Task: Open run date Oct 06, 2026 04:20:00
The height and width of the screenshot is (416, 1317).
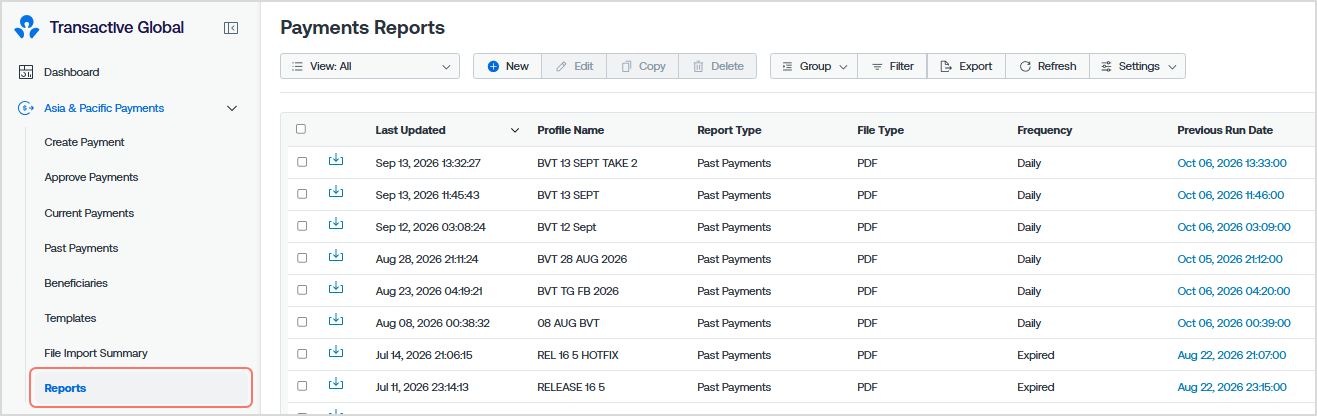Action: pyautogui.click(x=1234, y=291)
